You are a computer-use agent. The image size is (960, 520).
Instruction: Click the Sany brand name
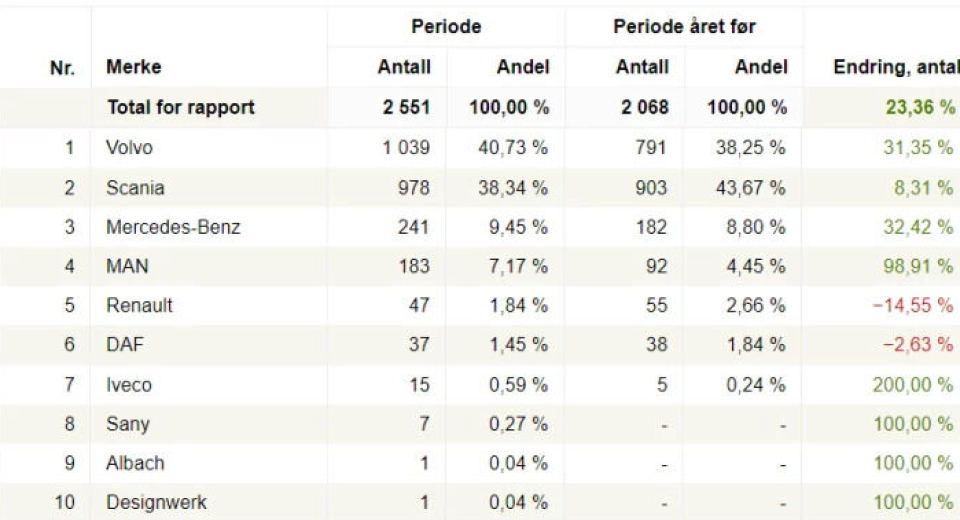point(128,424)
